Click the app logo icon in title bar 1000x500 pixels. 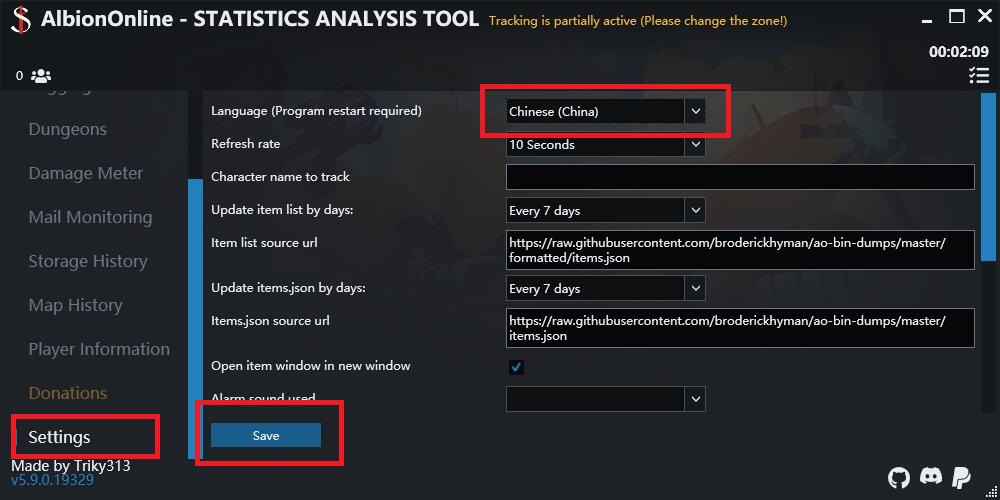point(20,19)
